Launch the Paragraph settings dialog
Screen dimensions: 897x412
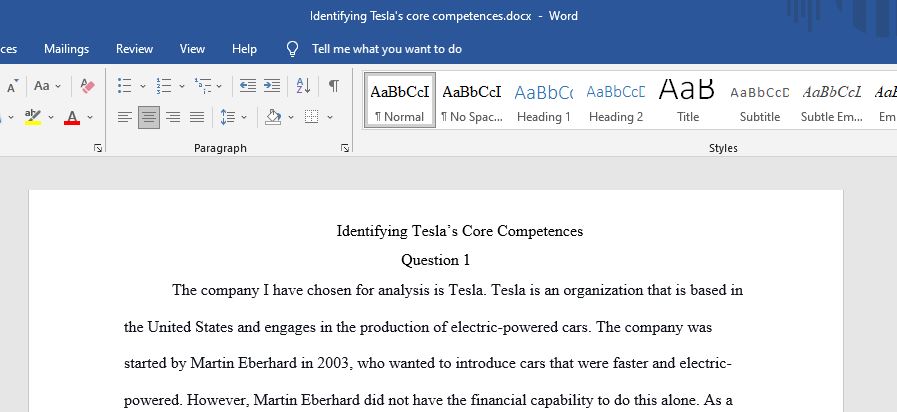(x=344, y=148)
